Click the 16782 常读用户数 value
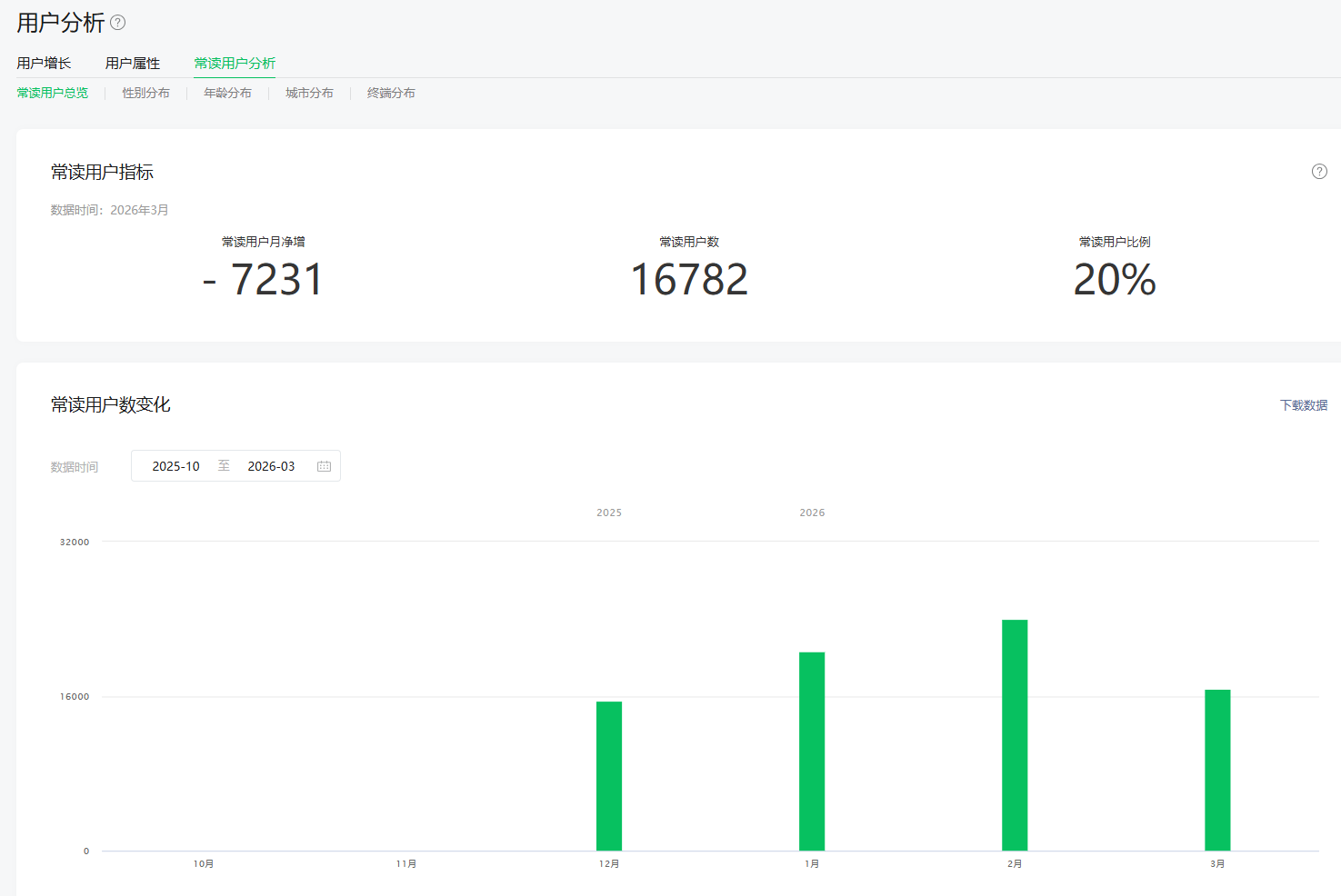Screen dimensions: 1341x896 coord(689,280)
